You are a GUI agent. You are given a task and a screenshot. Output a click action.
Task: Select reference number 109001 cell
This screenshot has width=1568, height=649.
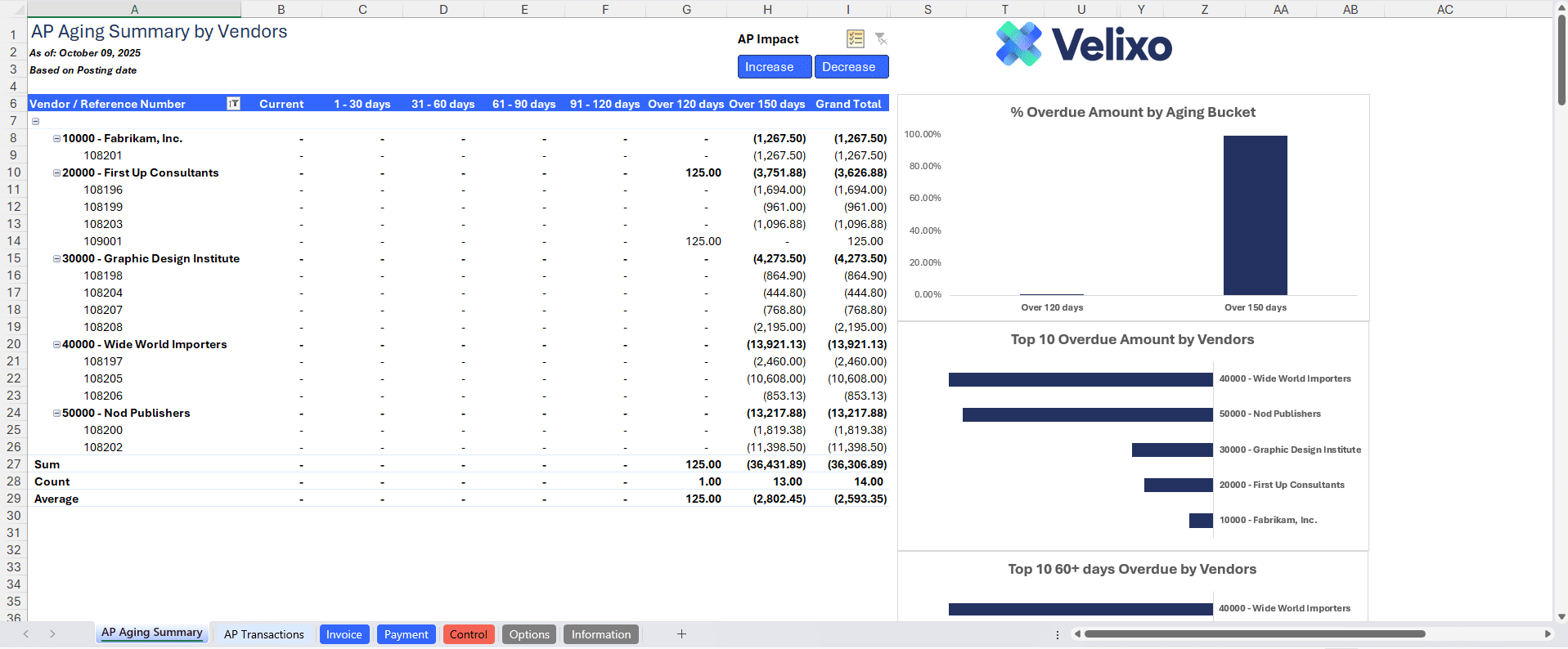(x=103, y=241)
